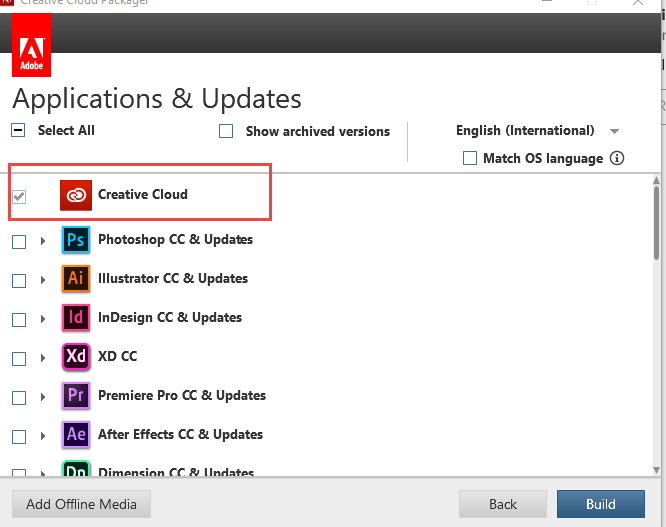Click the Illustrator CC app icon
This screenshot has height=527, width=666.
[76, 279]
